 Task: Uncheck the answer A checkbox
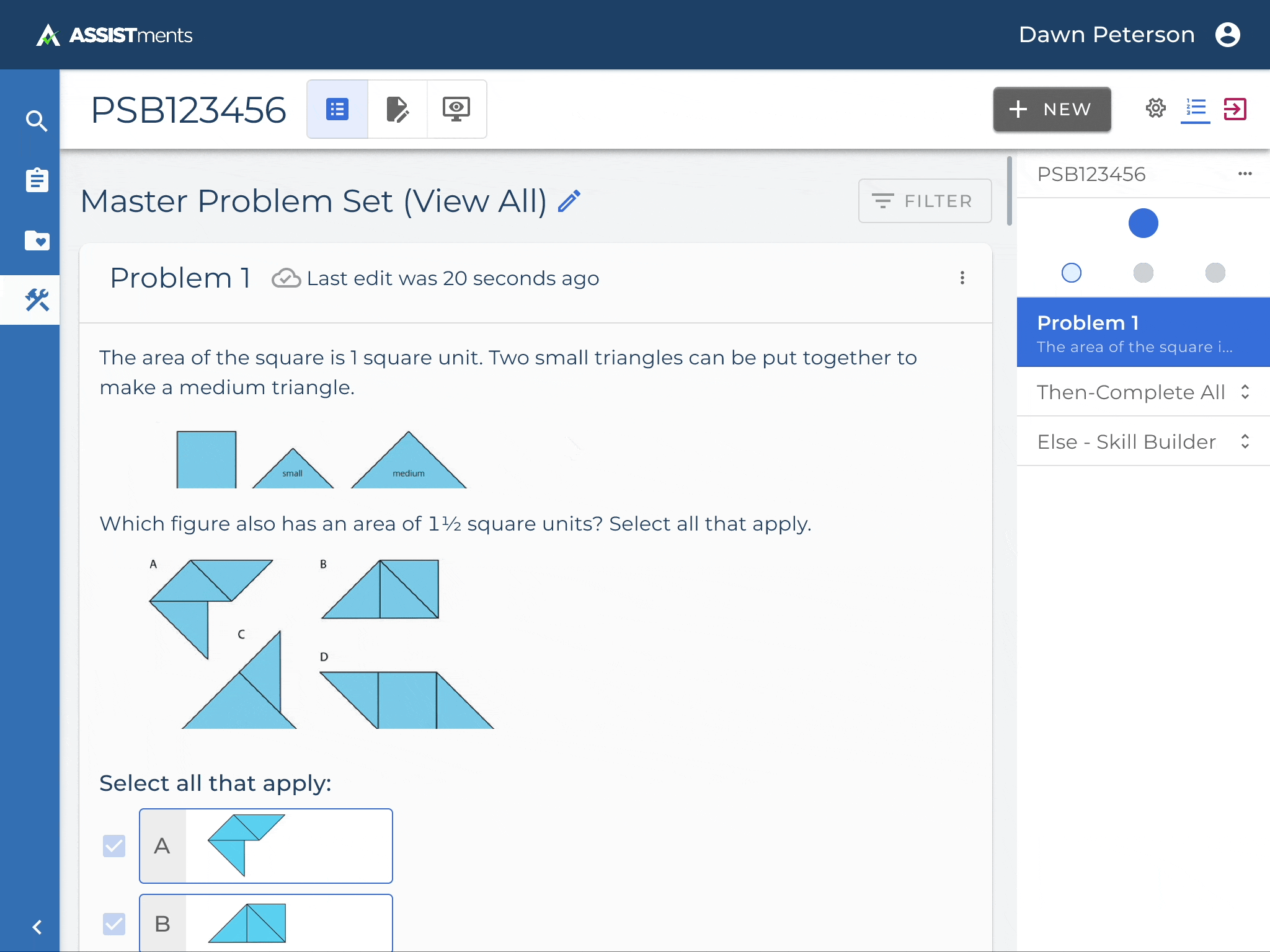(114, 846)
